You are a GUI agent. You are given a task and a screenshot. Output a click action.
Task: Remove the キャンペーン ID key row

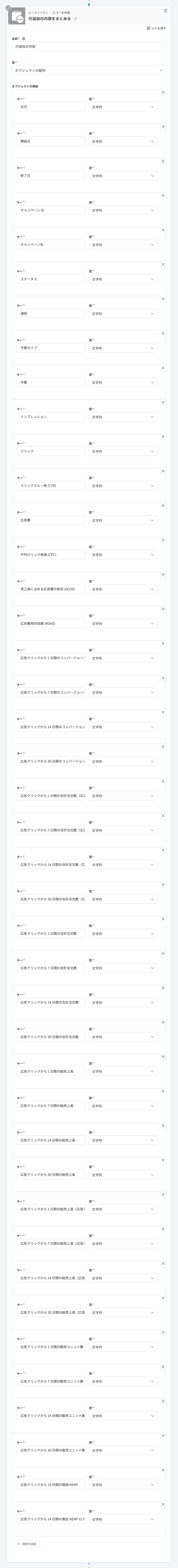pos(163,196)
